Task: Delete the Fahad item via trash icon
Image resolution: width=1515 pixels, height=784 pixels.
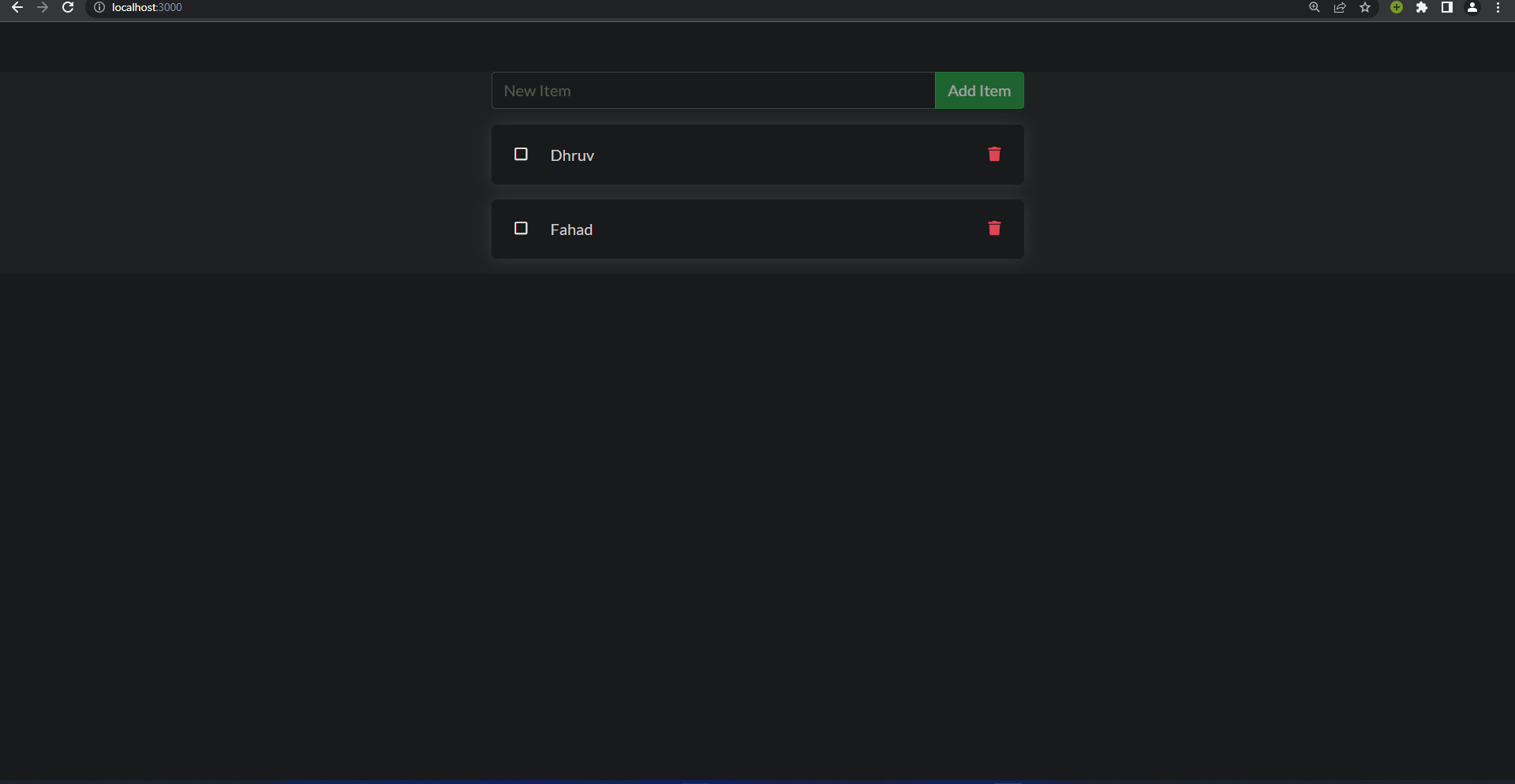Action: point(993,229)
